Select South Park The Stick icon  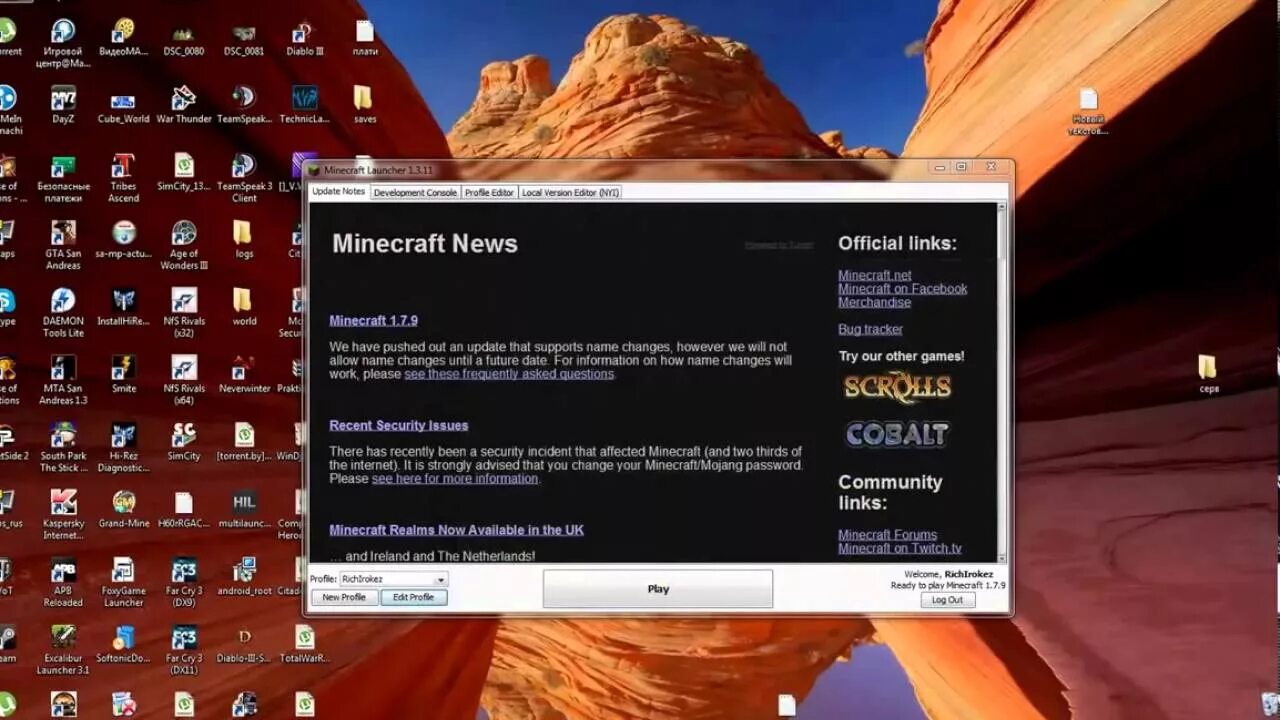[x=63, y=447]
